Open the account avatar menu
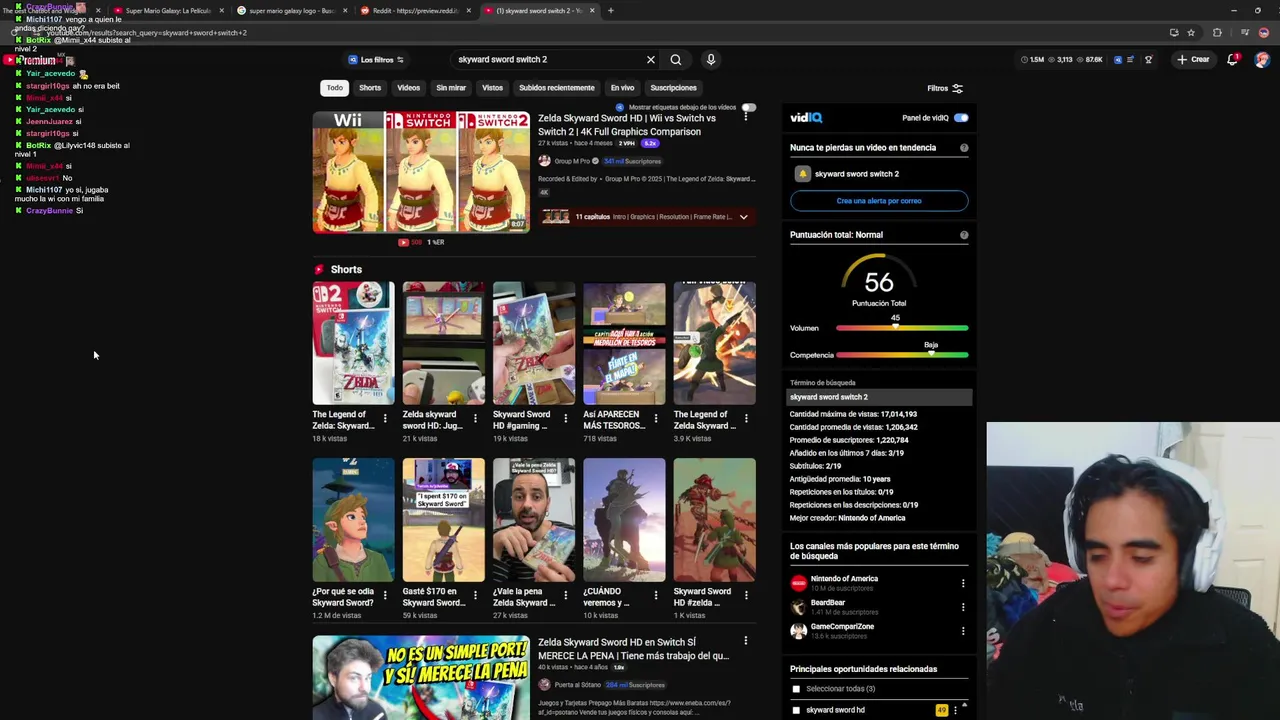1280x720 pixels. click(1262, 60)
